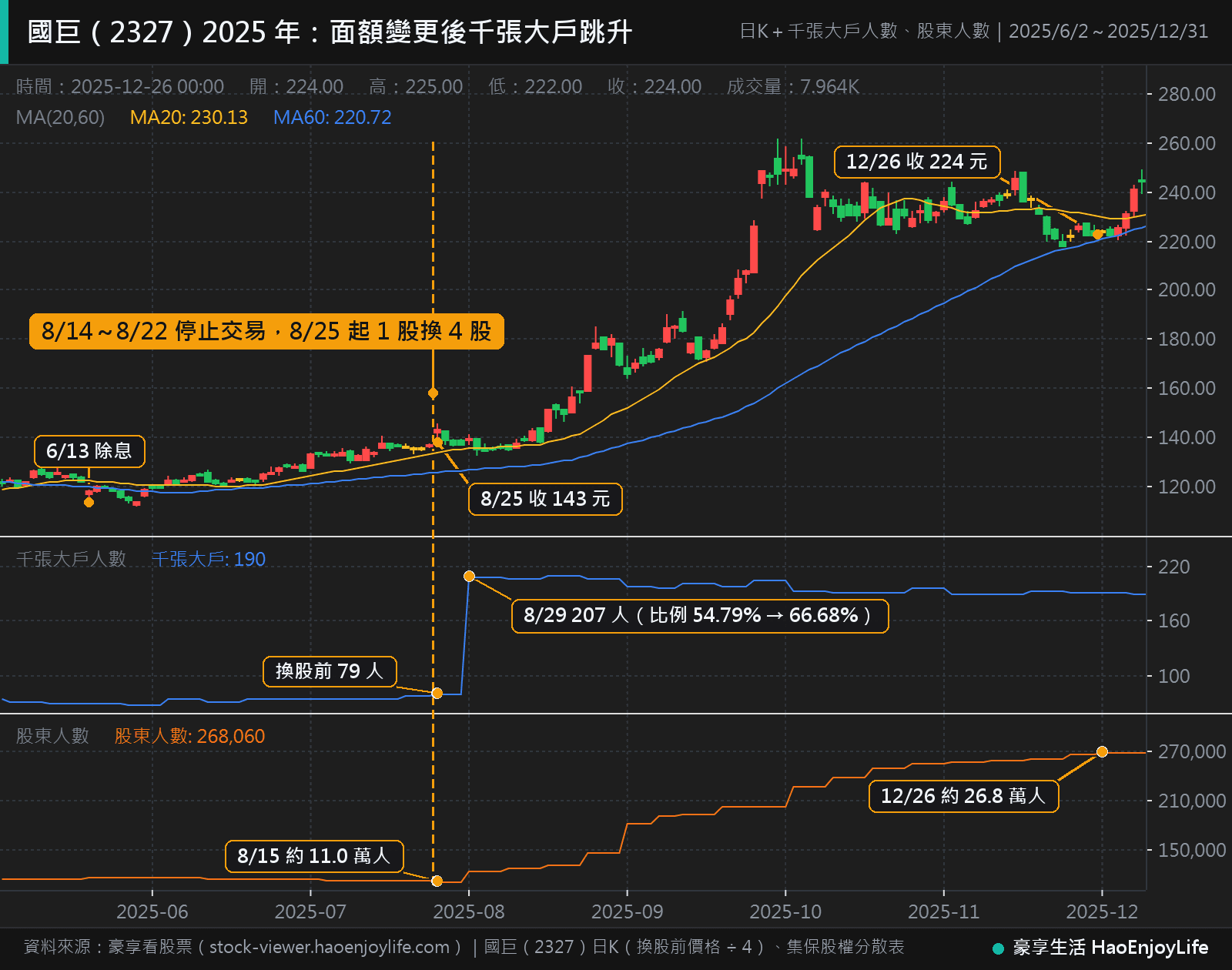The width and height of the screenshot is (1232, 970).
Task: Click the 千張大戶: 190 legend value
Action: tap(209, 559)
